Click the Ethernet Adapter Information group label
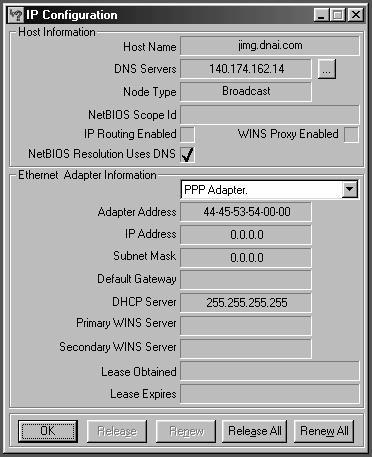Image resolution: width=372 pixels, height=457 pixels. [87, 175]
